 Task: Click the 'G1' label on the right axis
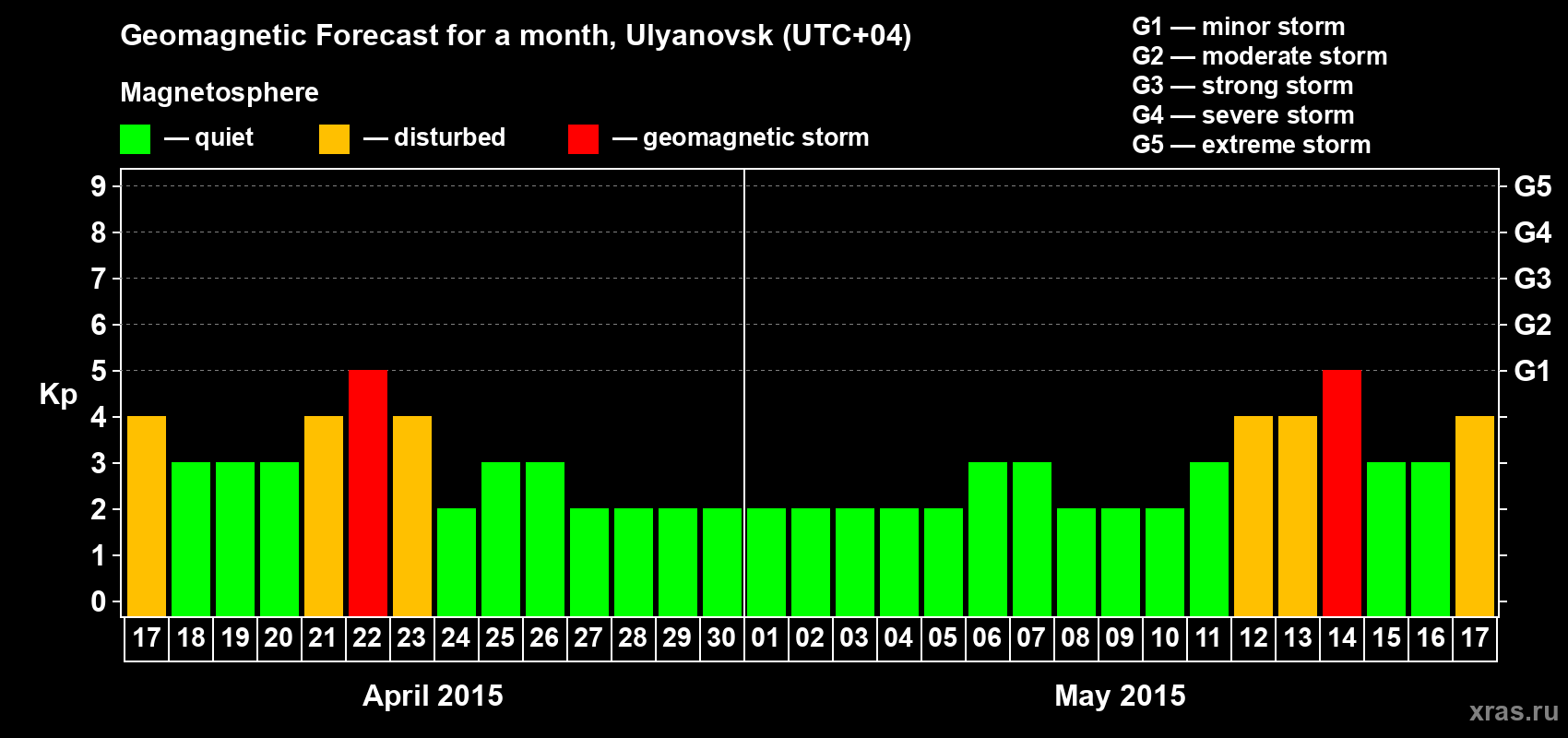click(x=1532, y=371)
